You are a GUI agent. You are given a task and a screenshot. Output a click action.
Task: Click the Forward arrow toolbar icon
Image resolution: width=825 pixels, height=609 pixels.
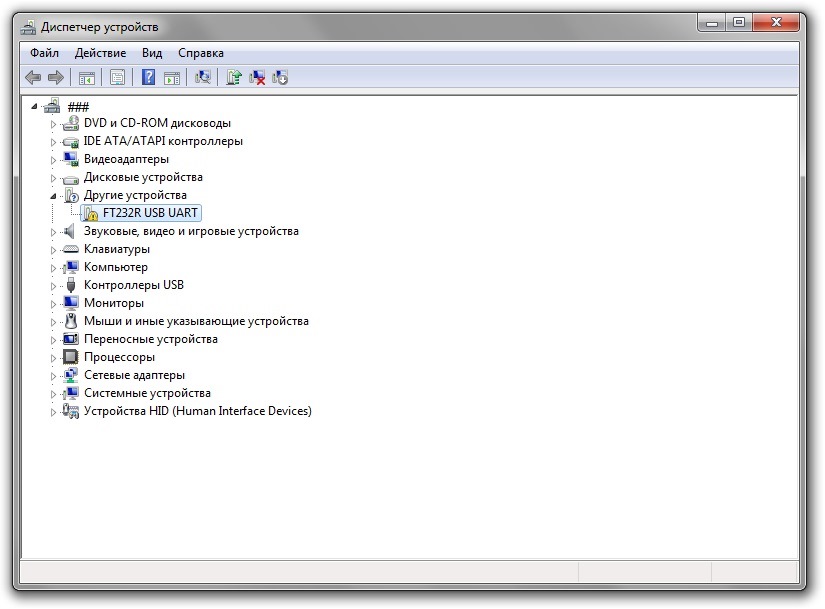pyautogui.click(x=56, y=78)
